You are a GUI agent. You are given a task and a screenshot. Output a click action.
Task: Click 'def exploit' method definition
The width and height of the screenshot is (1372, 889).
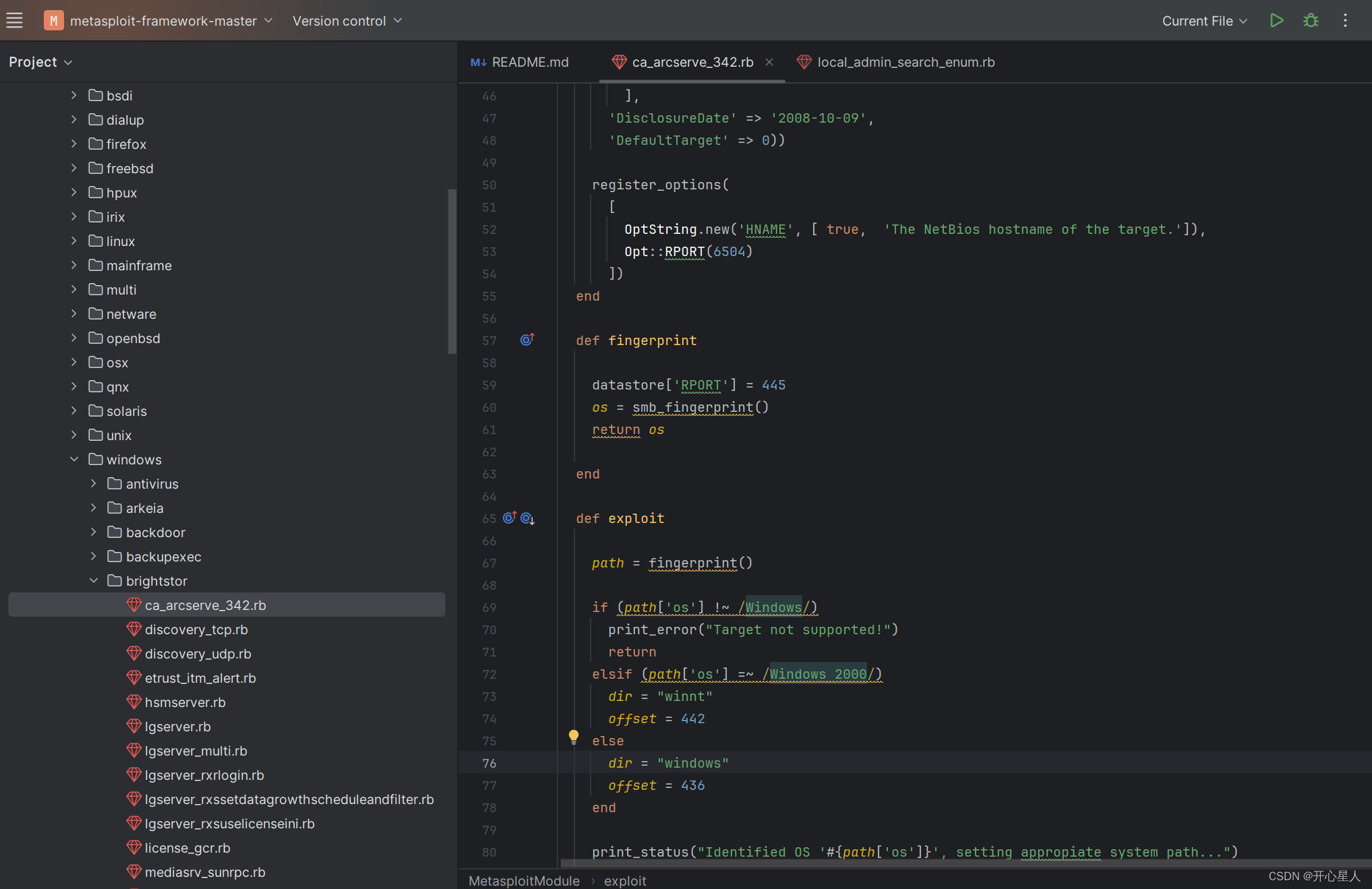(620, 518)
